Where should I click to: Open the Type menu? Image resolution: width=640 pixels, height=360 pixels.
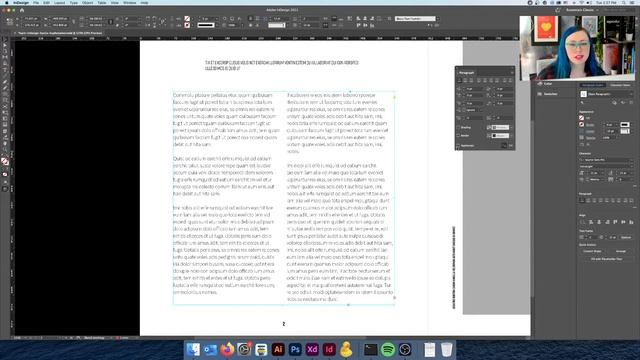pyautogui.click(x=73, y=2)
